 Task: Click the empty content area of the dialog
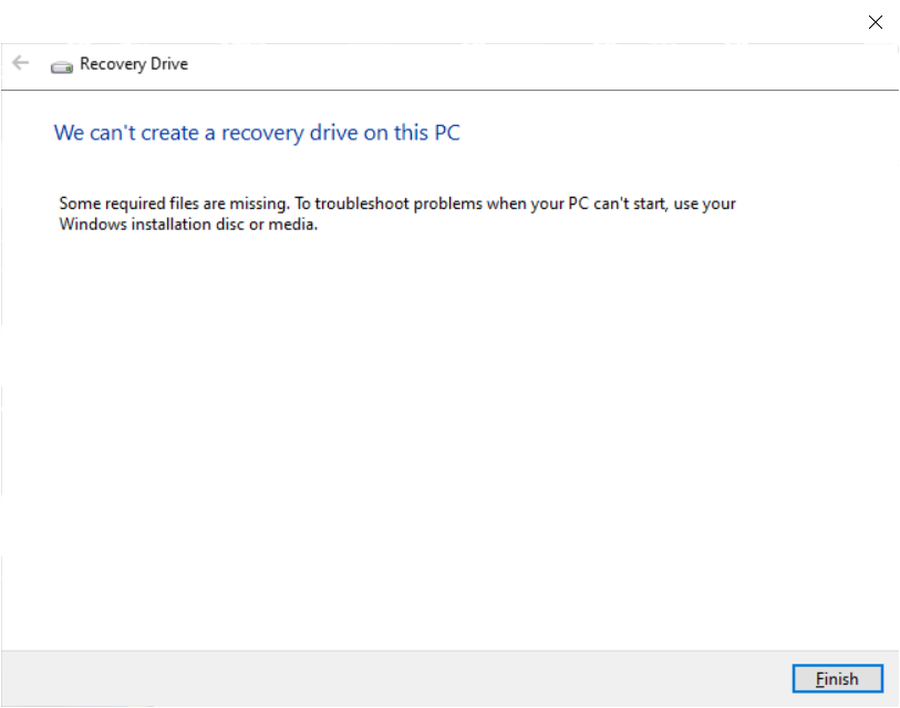point(450,430)
